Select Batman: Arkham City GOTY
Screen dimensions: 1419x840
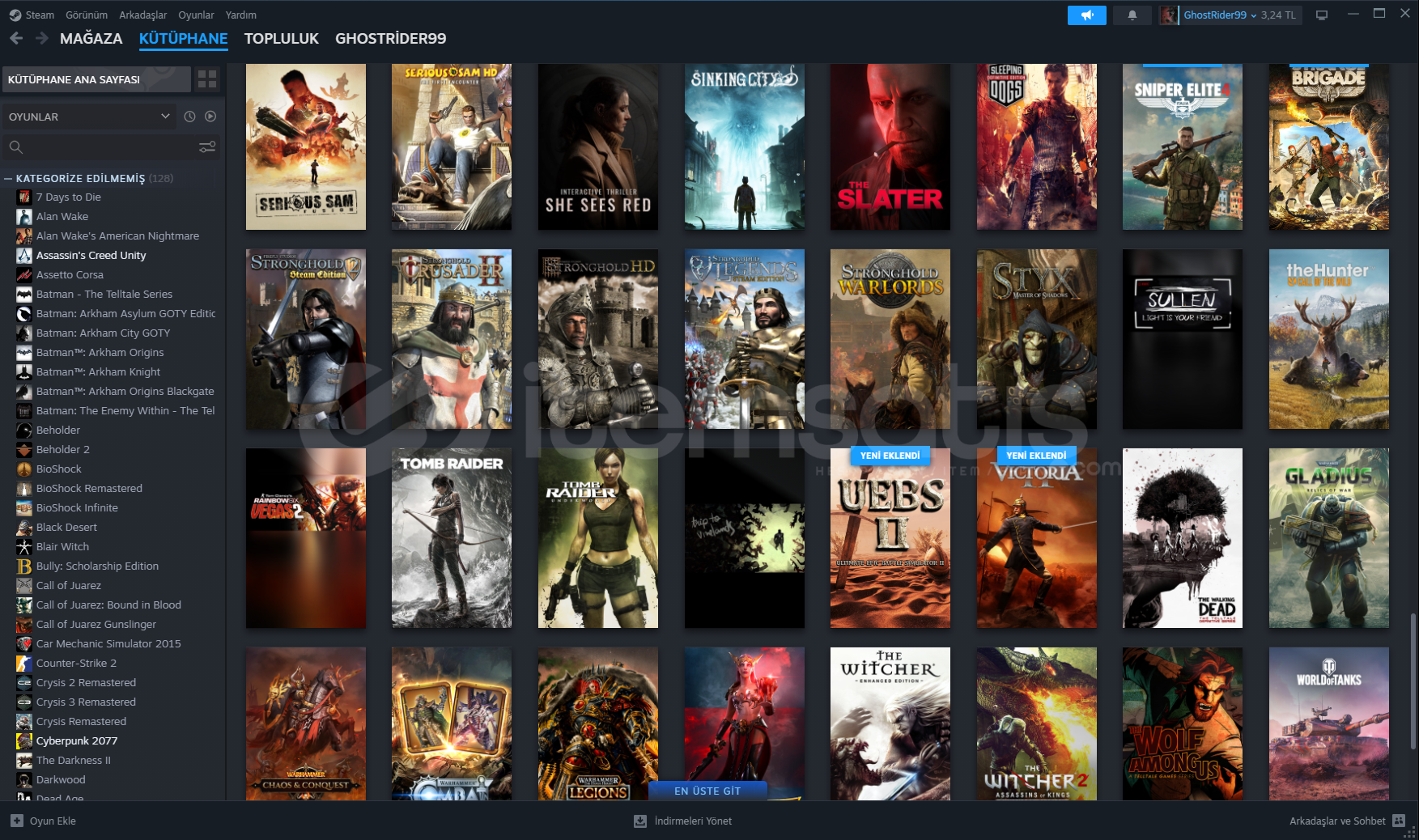104,333
